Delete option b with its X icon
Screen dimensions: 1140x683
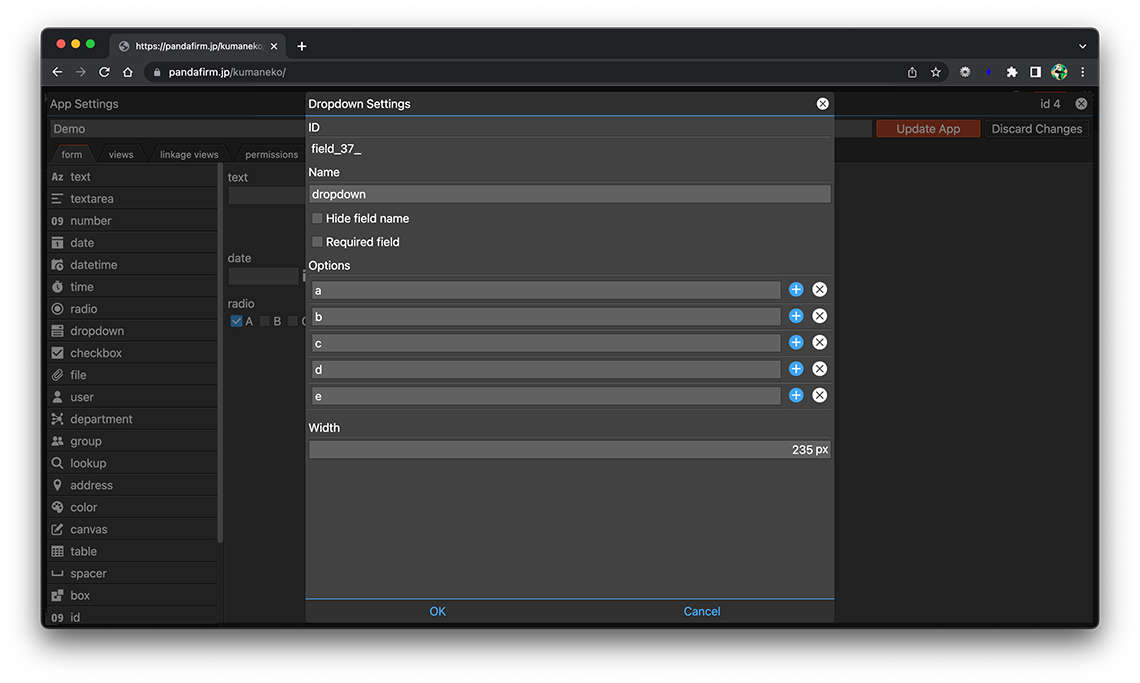819,316
